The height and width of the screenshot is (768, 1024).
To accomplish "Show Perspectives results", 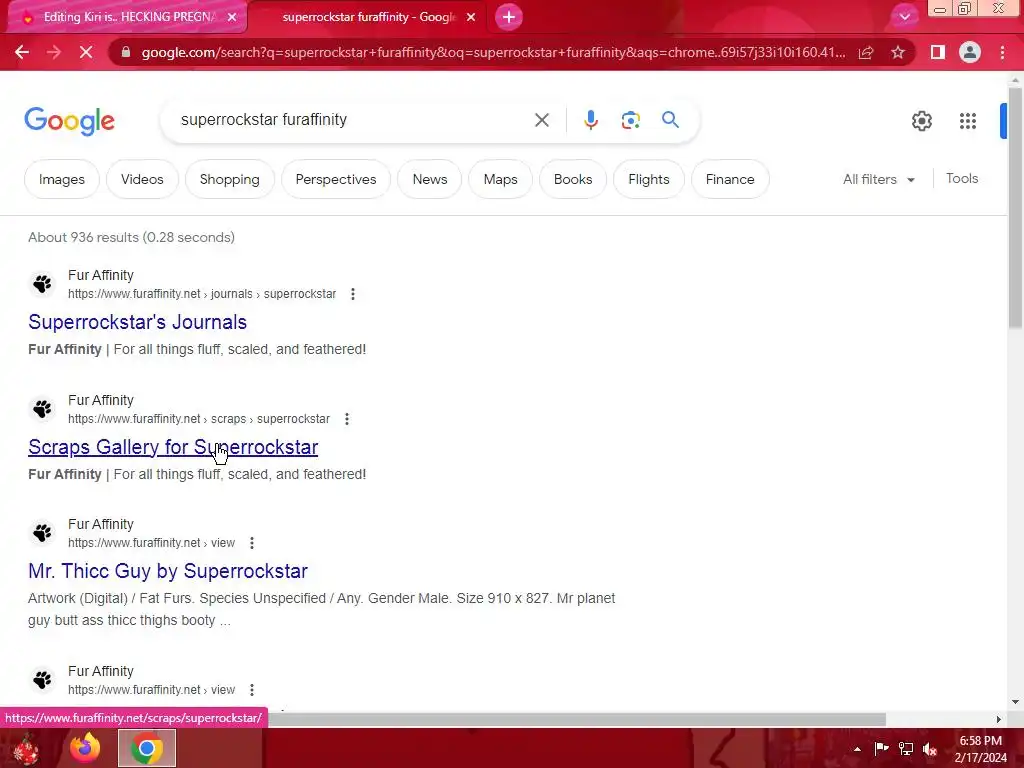I will pos(336,180).
